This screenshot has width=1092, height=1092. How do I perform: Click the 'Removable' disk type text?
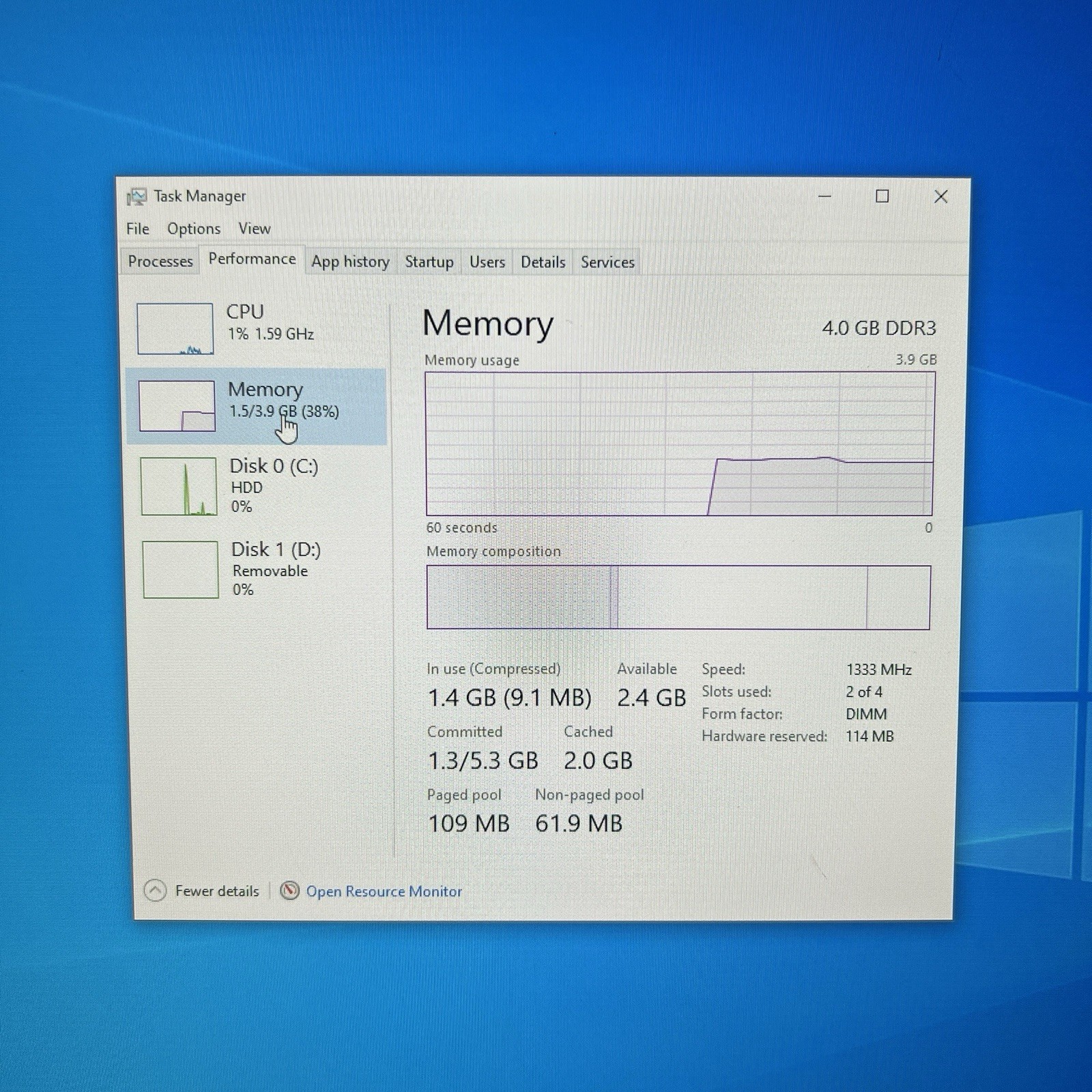tap(270, 571)
